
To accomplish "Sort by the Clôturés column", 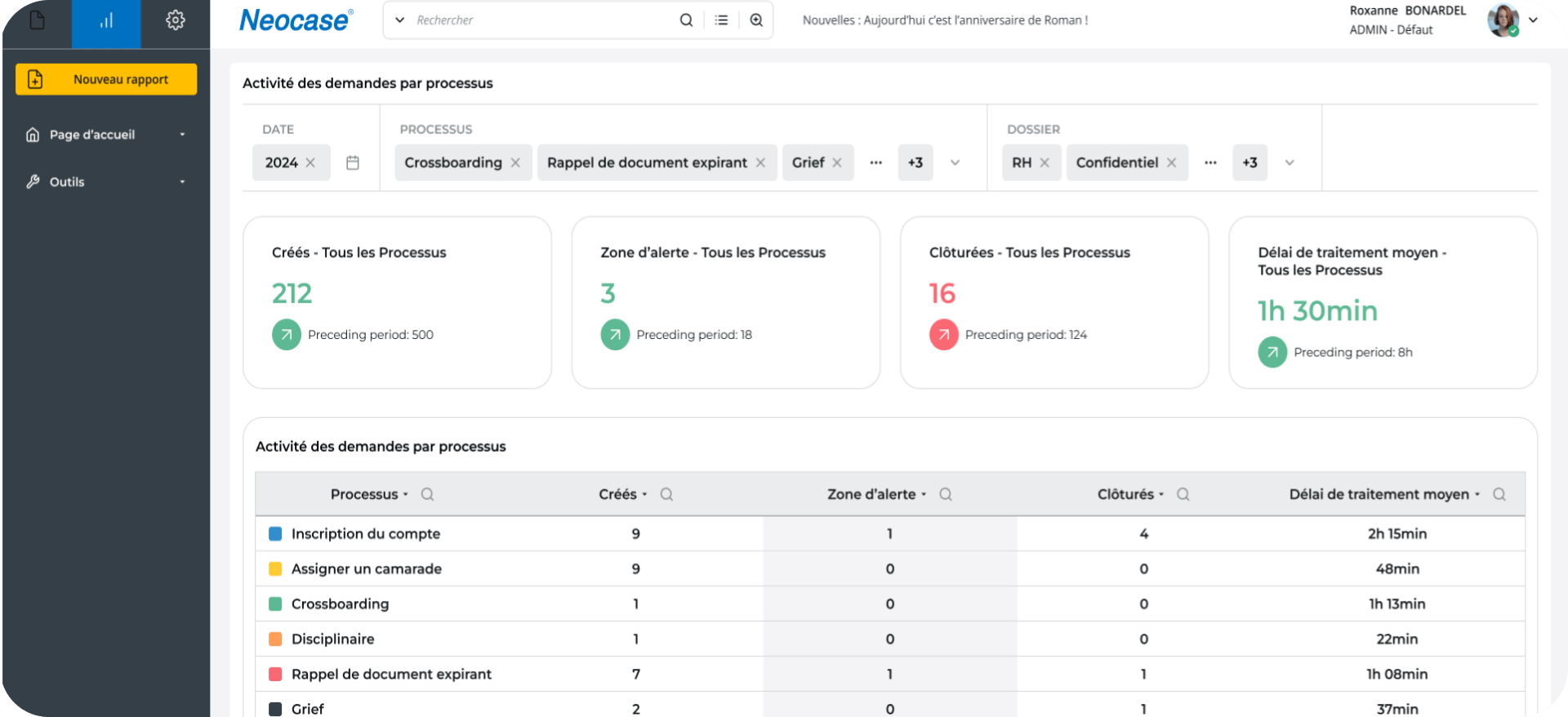I will 1131,495.
